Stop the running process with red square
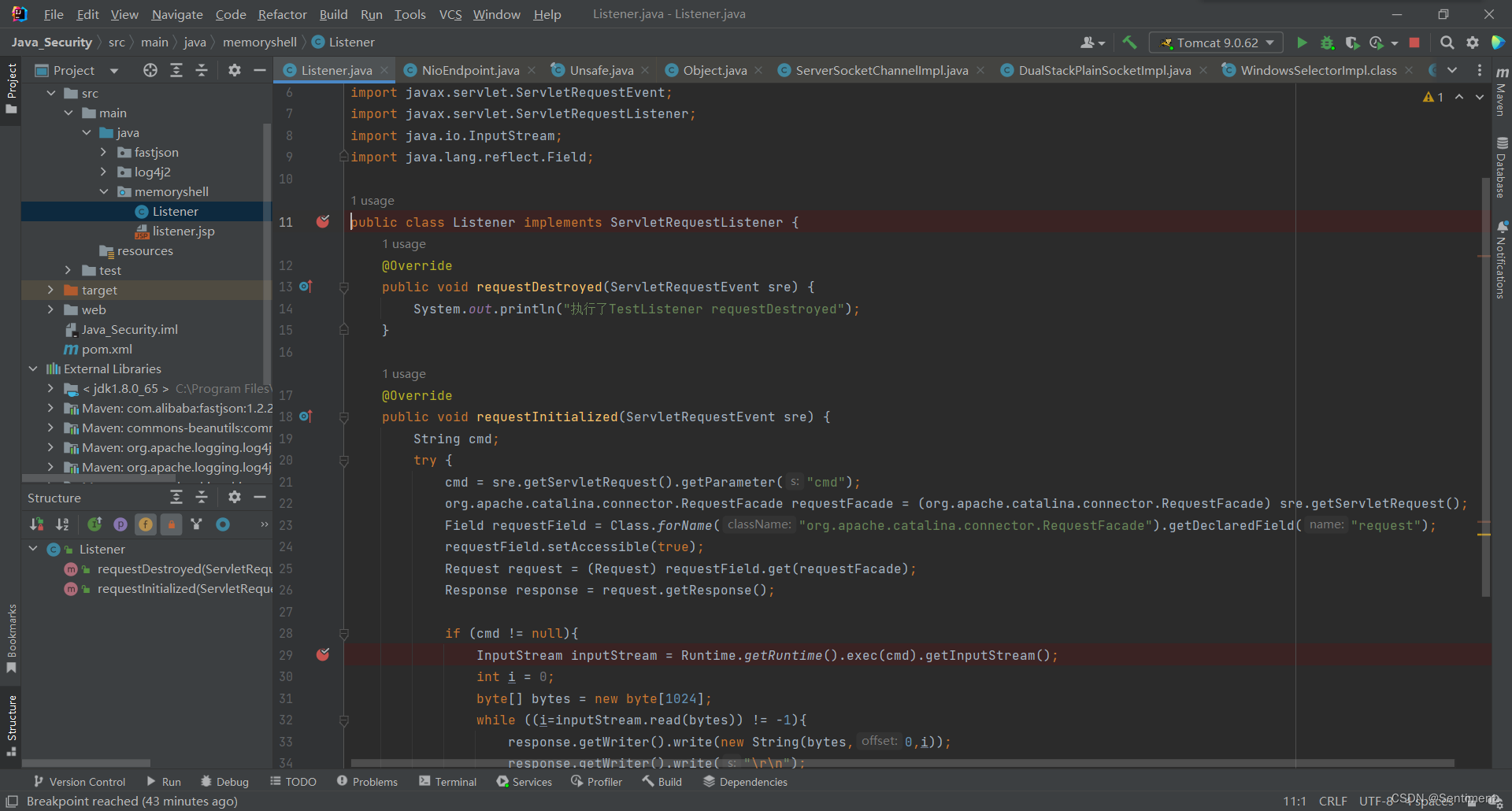1512x811 pixels. (1414, 43)
